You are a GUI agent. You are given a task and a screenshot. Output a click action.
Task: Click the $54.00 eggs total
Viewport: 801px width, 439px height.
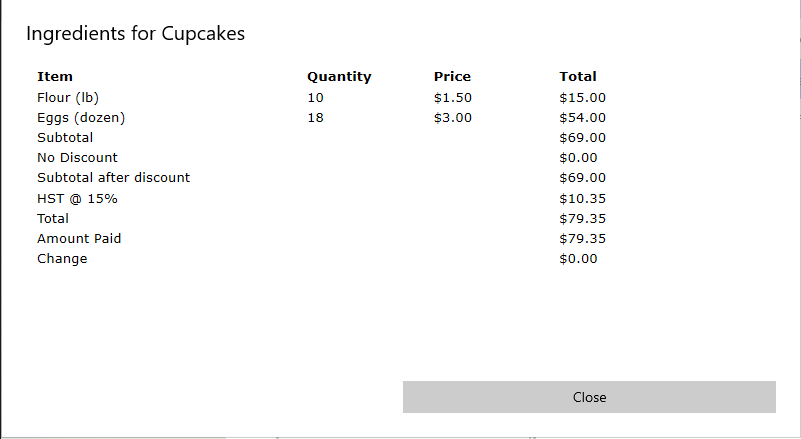coord(582,118)
